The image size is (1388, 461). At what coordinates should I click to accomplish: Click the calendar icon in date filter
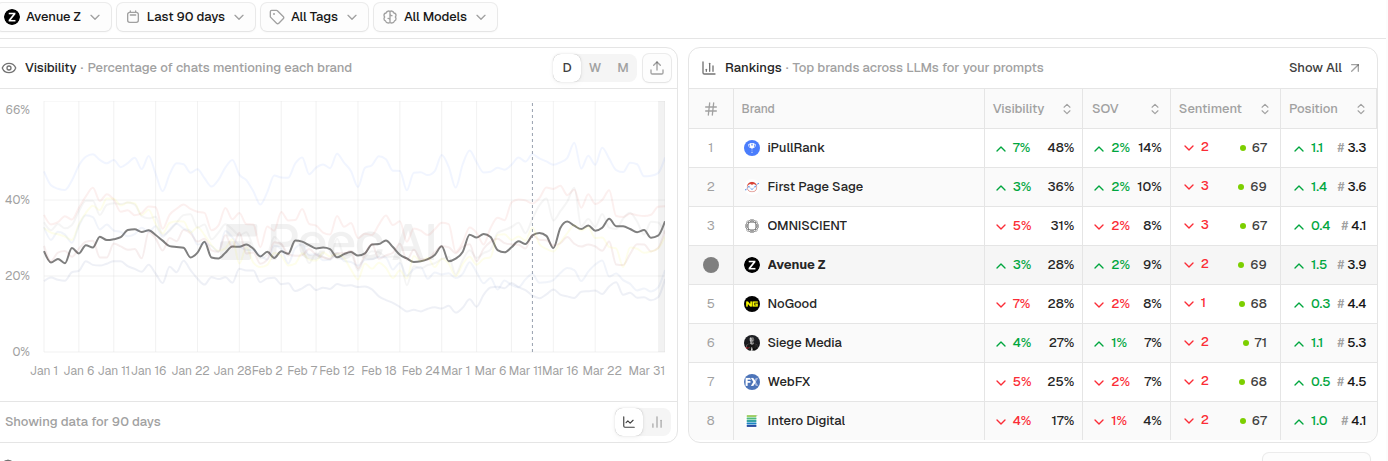133,17
